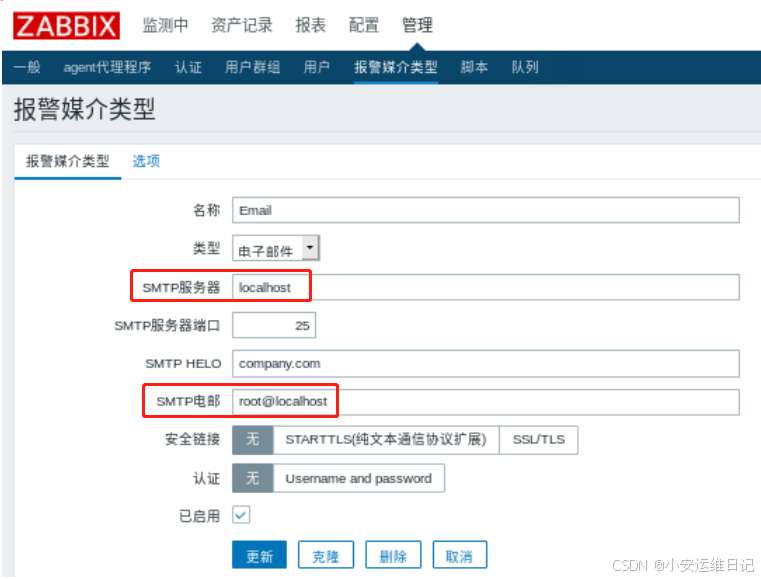Image resolution: width=761 pixels, height=579 pixels.
Task: Select SSL/TLS security connection option
Action: point(539,440)
